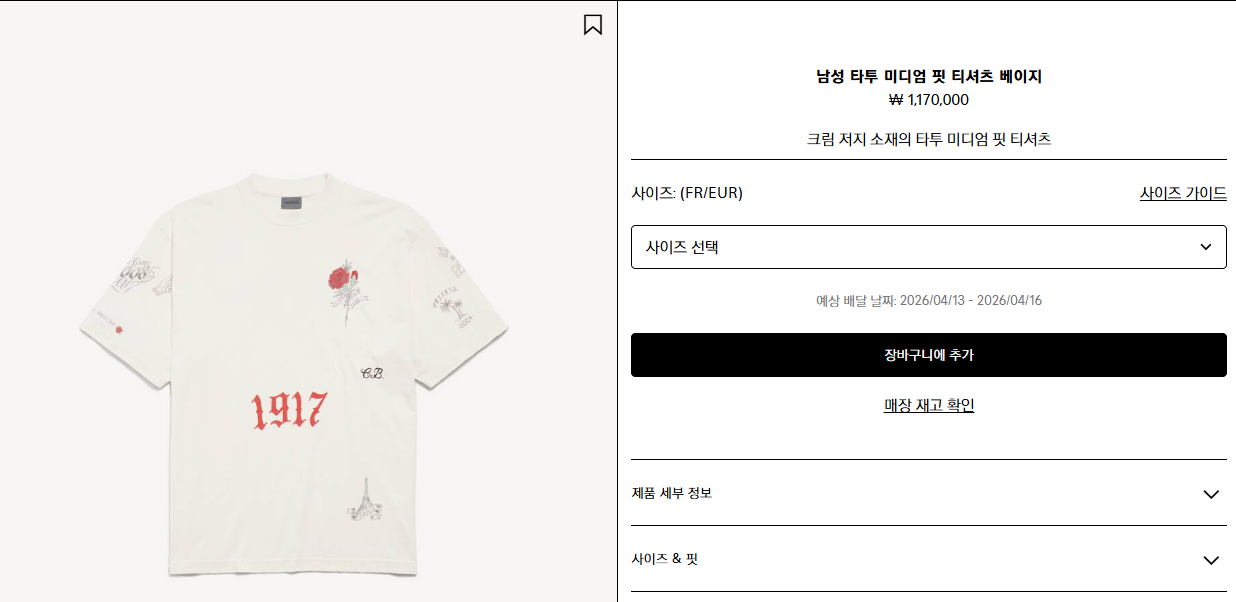Image resolution: width=1236 pixels, height=602 pixels.
Task: Click the ₩ 1,170,000 price text
Action: tap(929, 99)
